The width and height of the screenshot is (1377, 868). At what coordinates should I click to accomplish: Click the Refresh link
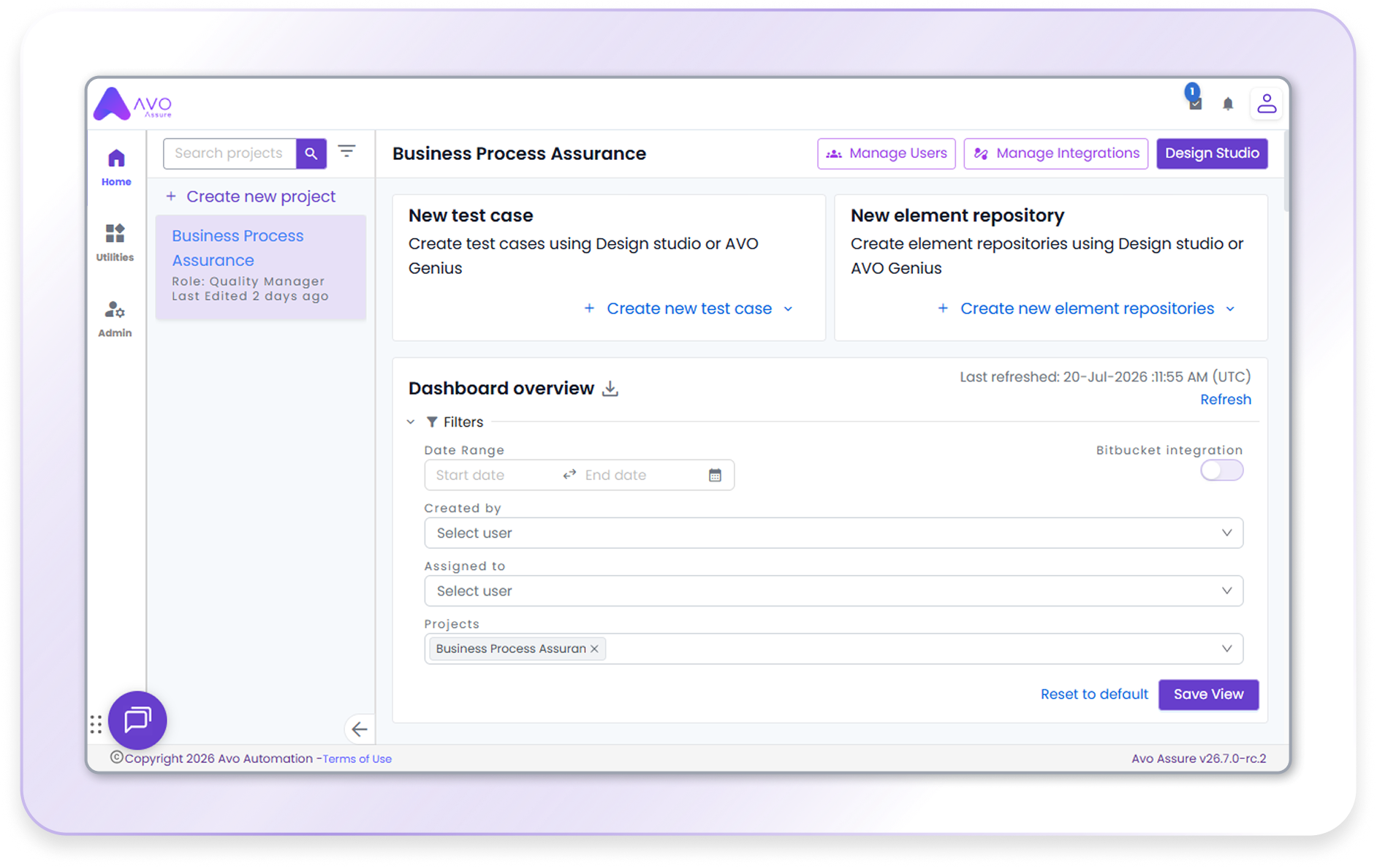(1225, 400)
